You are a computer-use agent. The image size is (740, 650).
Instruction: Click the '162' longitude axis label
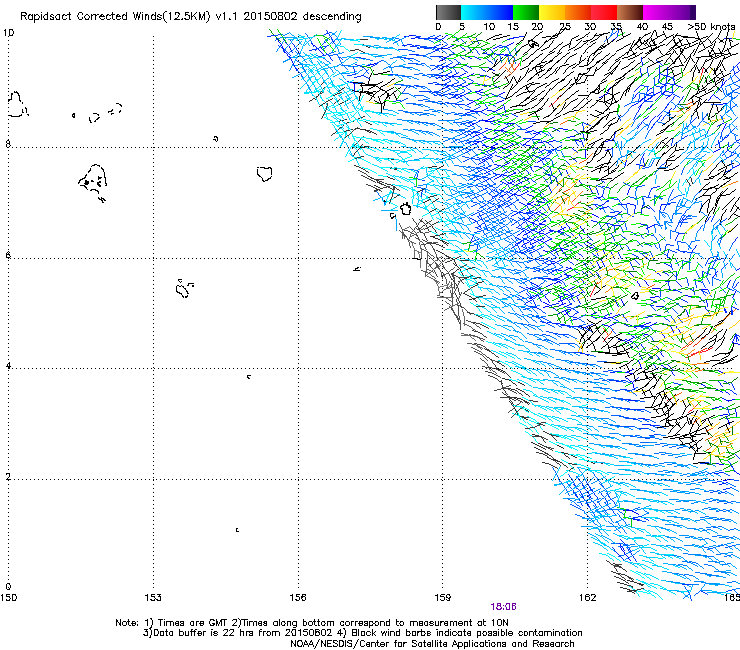[x=588, y=598]
